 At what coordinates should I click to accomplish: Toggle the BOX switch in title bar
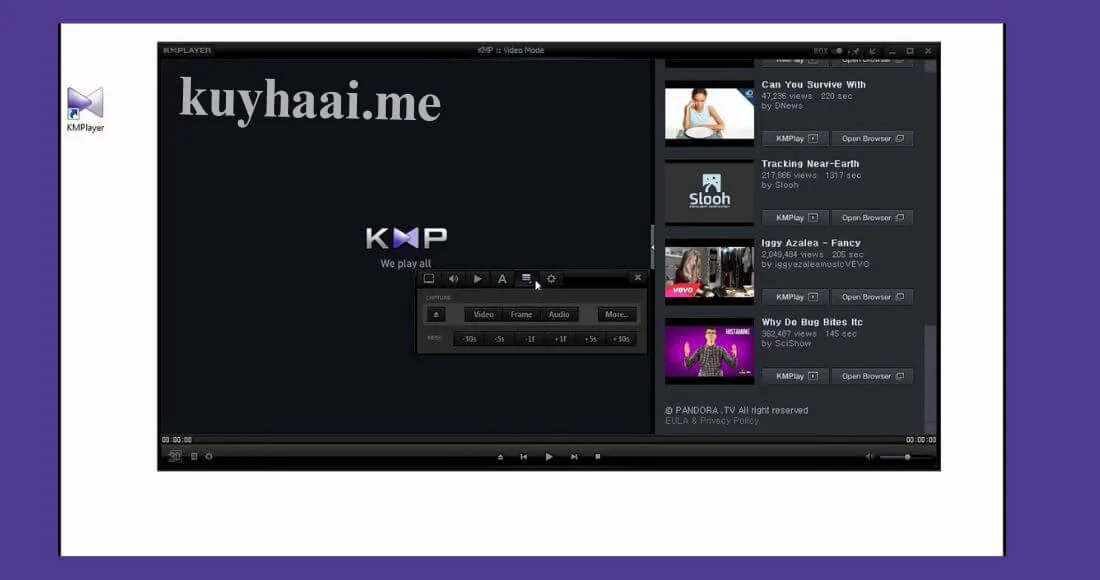point(829,50)
